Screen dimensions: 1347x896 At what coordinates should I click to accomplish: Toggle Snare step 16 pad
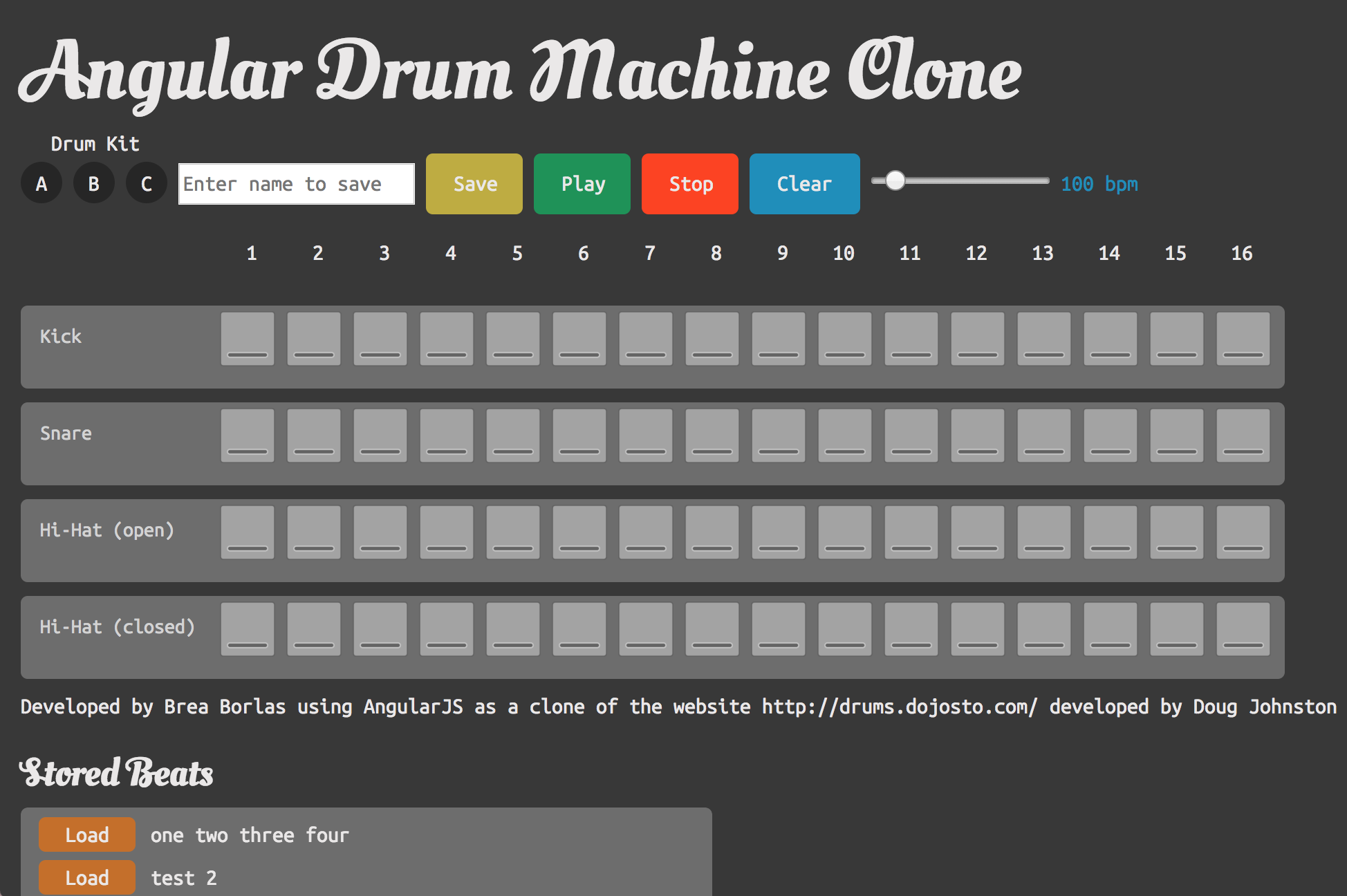(x=1243, y=436)
